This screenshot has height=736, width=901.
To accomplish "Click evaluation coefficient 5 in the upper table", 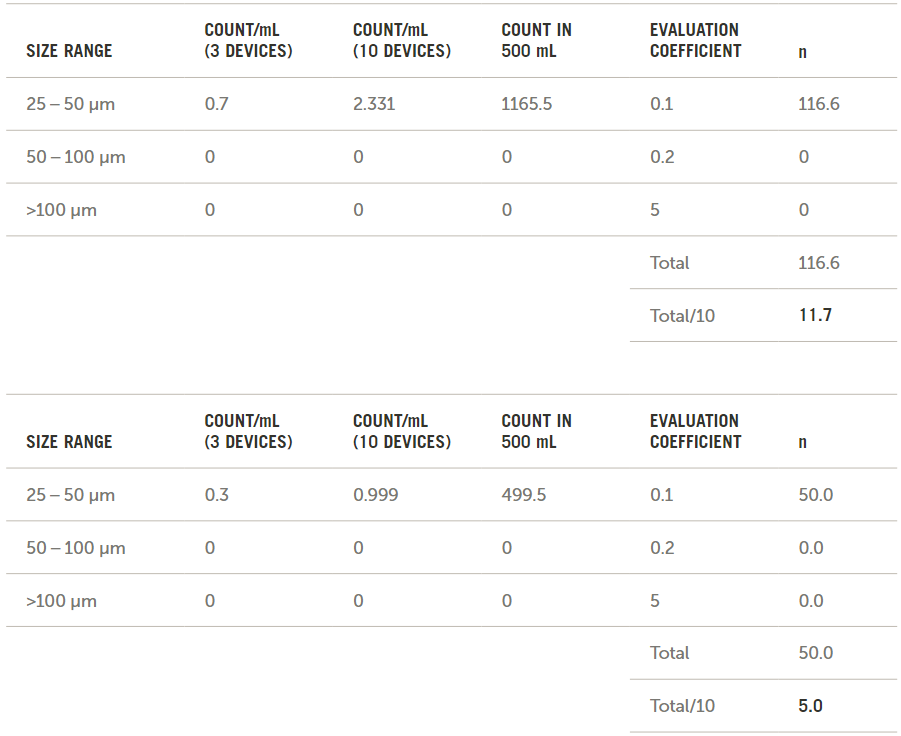I will pos(655,210).
